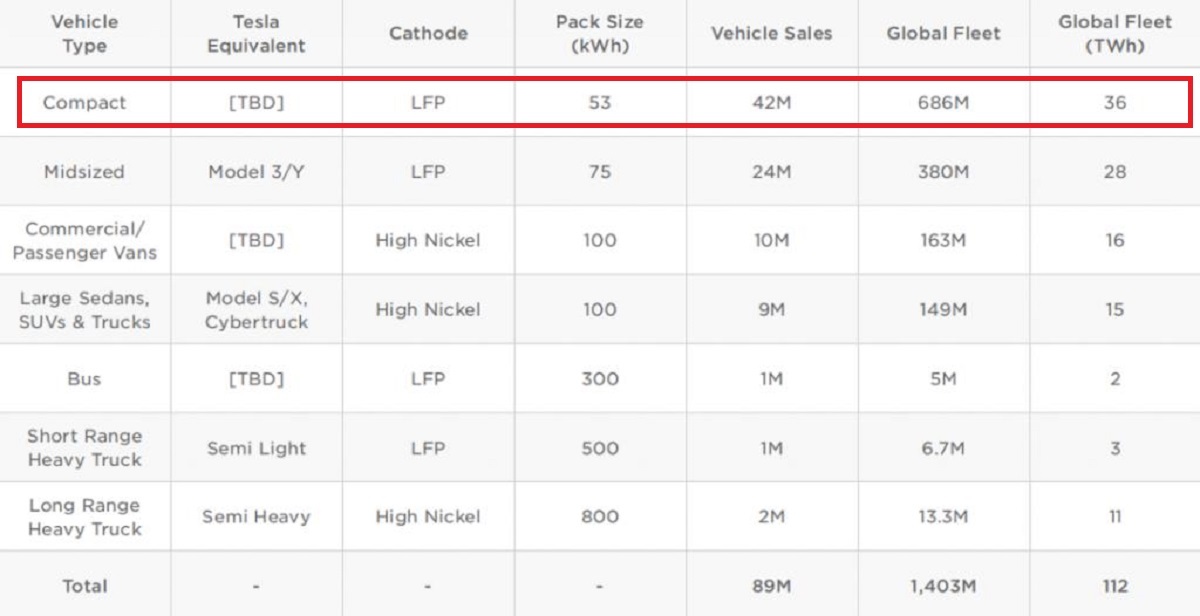The image size is (1200, 616).
Task: Click the Bus row label
Action: (x=84, y=379)
